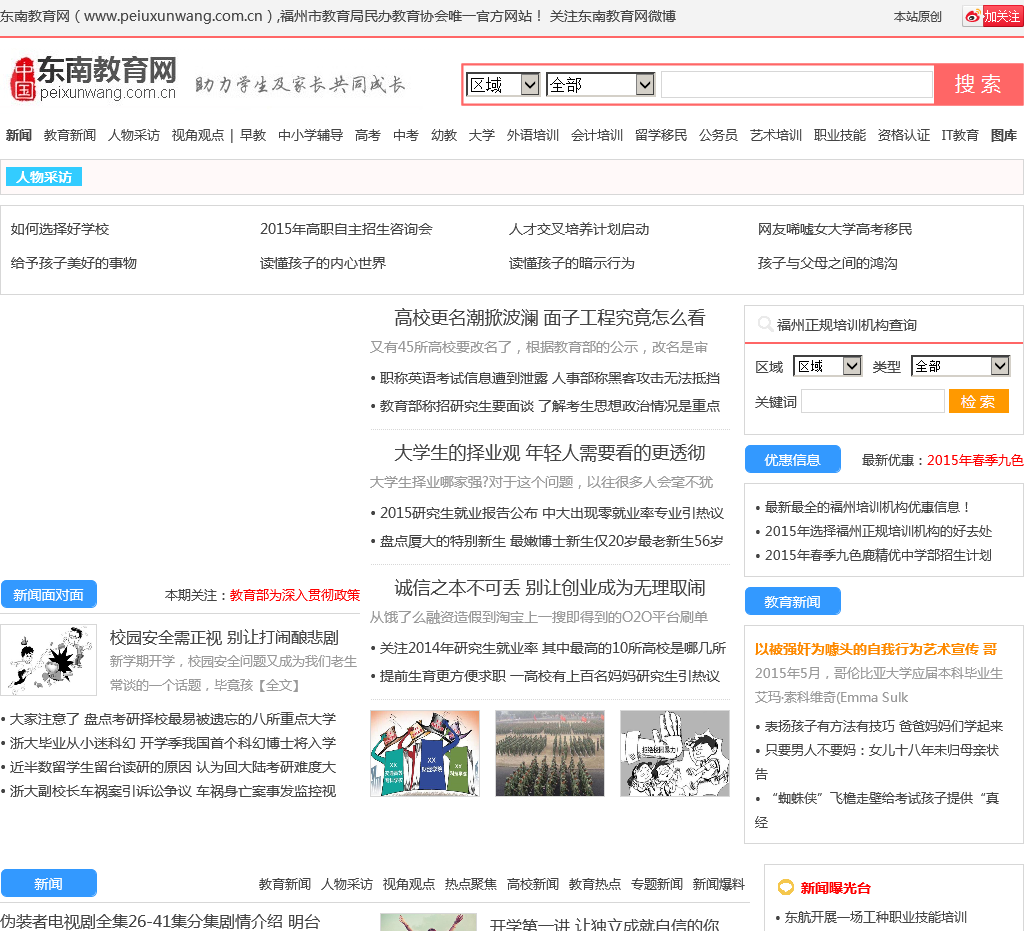The width and height of the screenshot is (1024, 931).
Task: Click the blue 新闻 section button at the bottom
Action: [48, 883]
